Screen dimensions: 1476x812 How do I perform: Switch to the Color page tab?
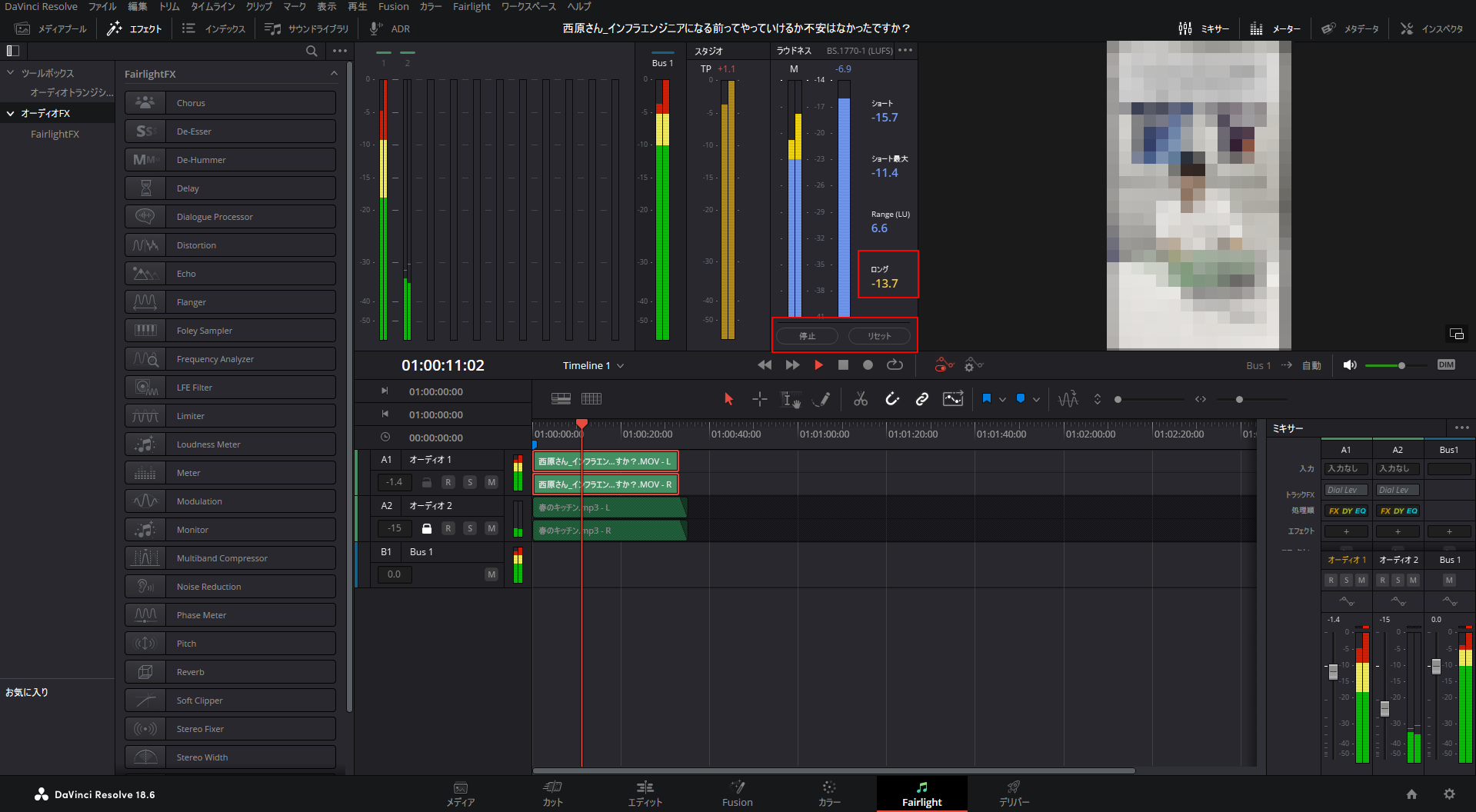[829, 794]
